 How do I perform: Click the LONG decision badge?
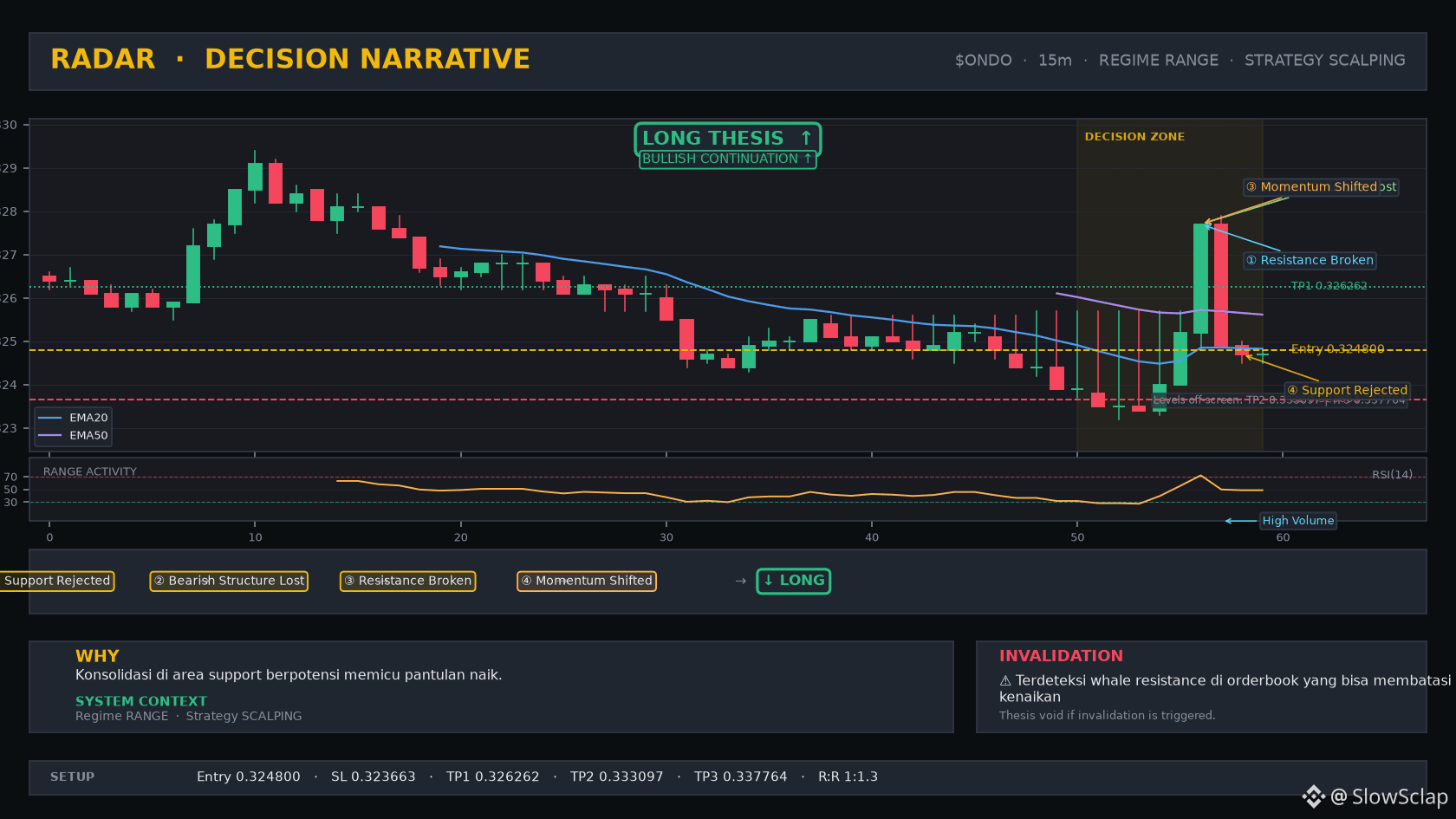(x=794, y=581)
